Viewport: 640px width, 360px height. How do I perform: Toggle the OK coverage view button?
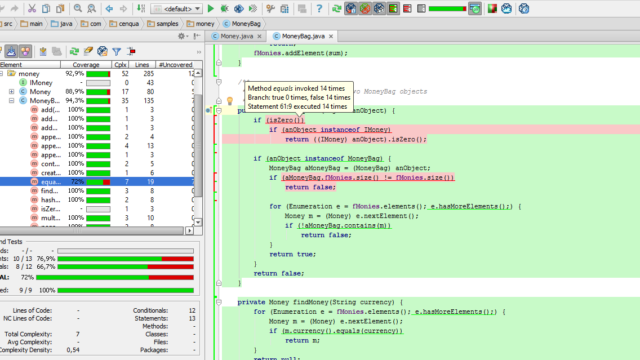click(x=475, y=9)
